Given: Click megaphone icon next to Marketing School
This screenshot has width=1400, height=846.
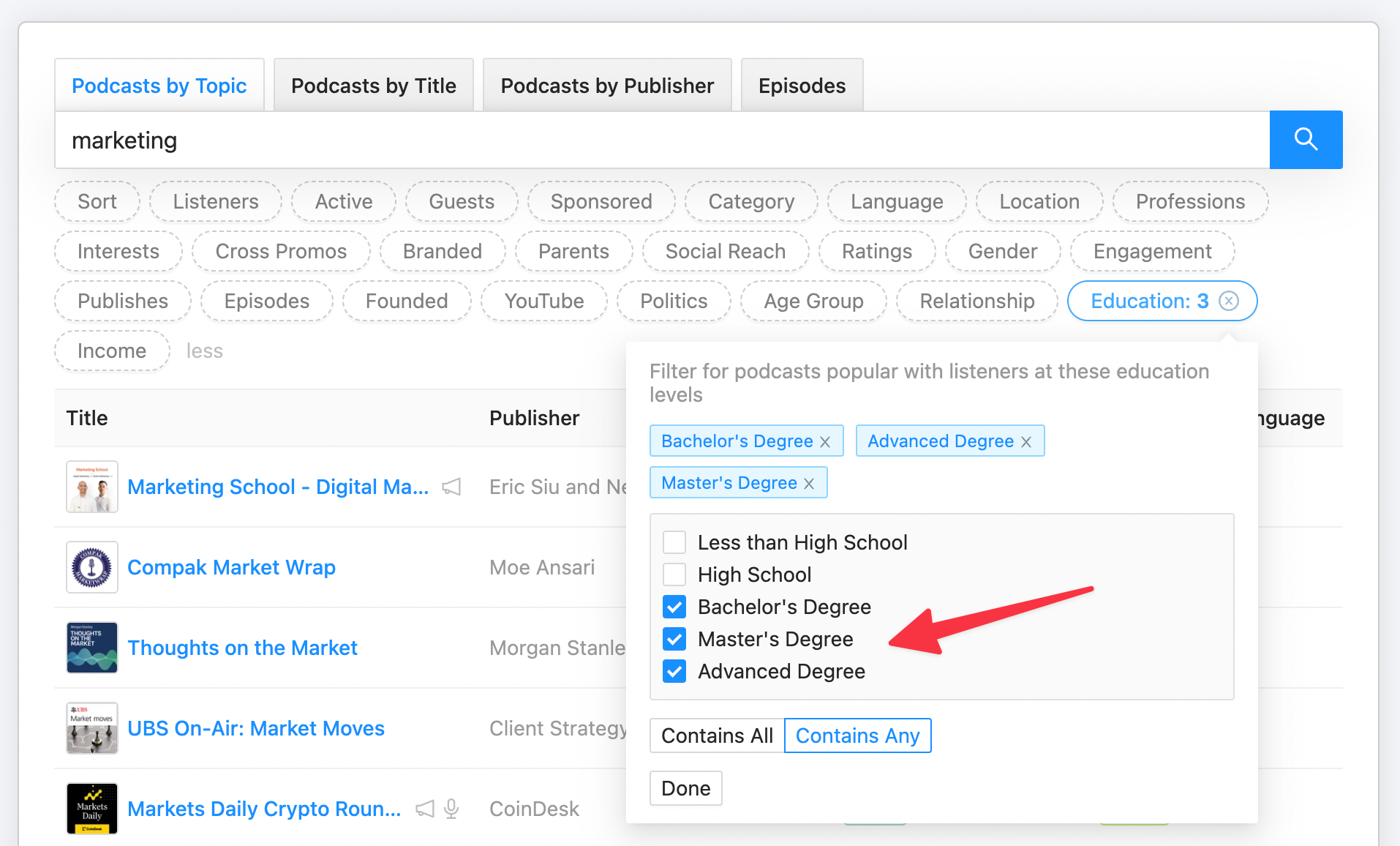Looking at the screenshot, I should point(451,487).
